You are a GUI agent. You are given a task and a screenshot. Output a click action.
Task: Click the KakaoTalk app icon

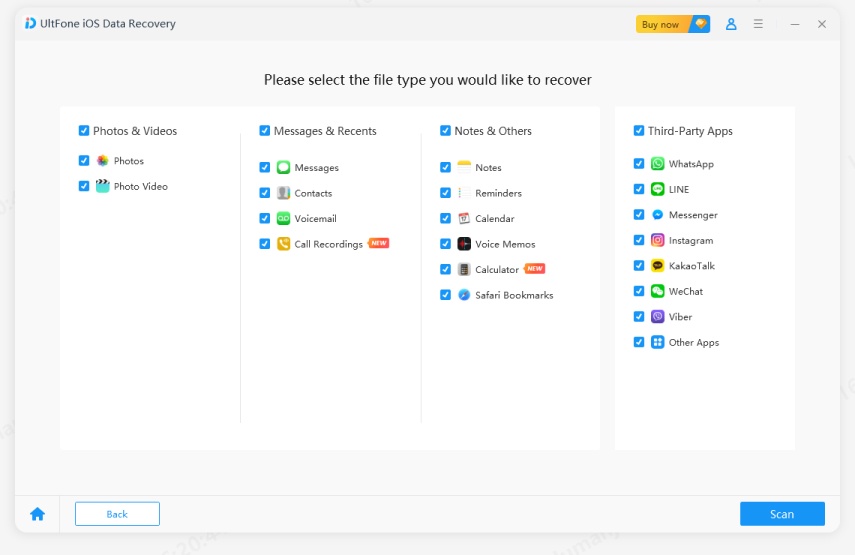pos(657,266)
